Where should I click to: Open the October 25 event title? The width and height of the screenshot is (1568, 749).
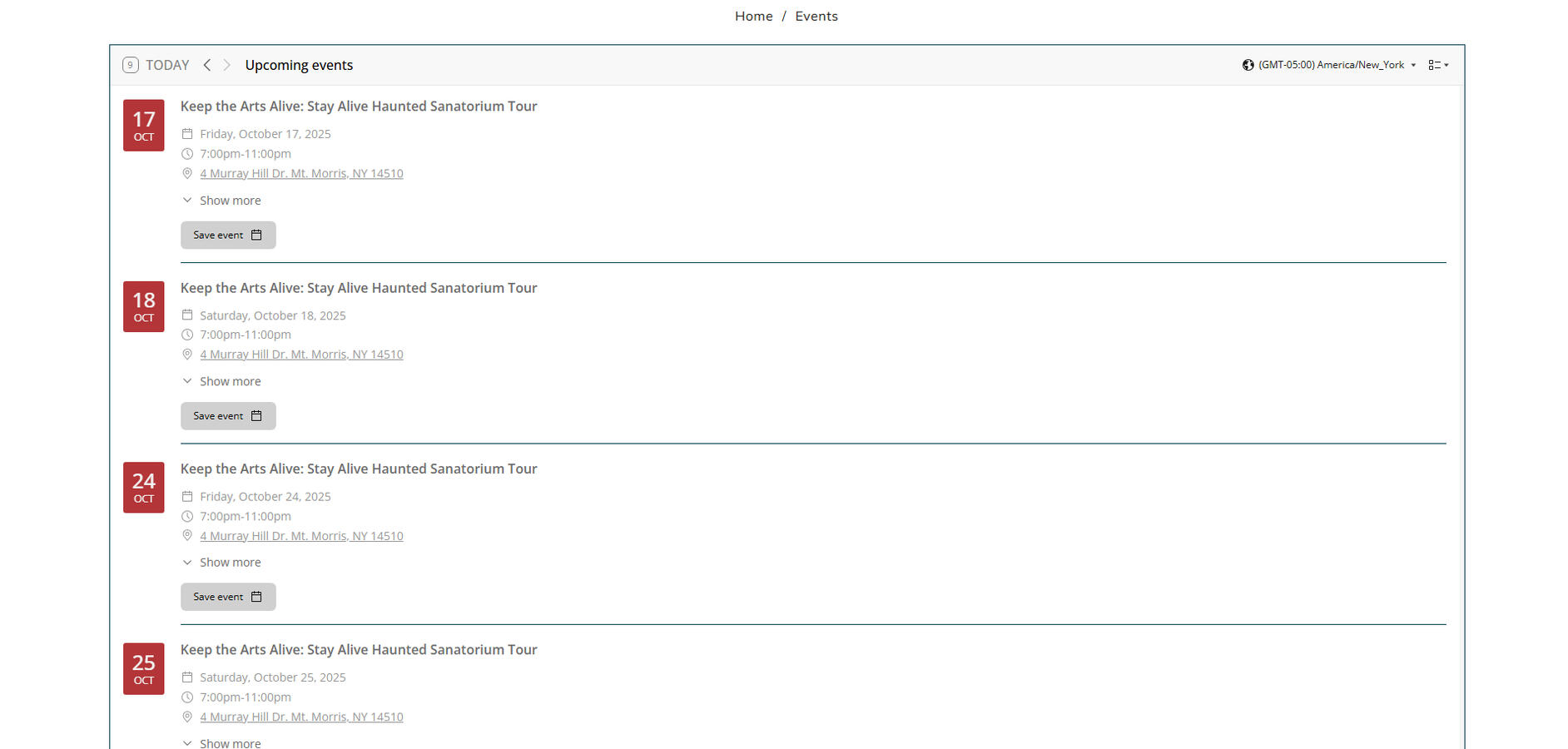(359, 650)
